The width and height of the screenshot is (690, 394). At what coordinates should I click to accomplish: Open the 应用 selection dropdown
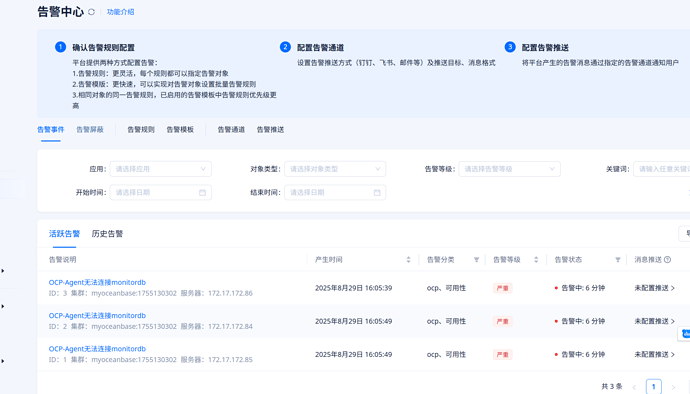click(161, 169)
